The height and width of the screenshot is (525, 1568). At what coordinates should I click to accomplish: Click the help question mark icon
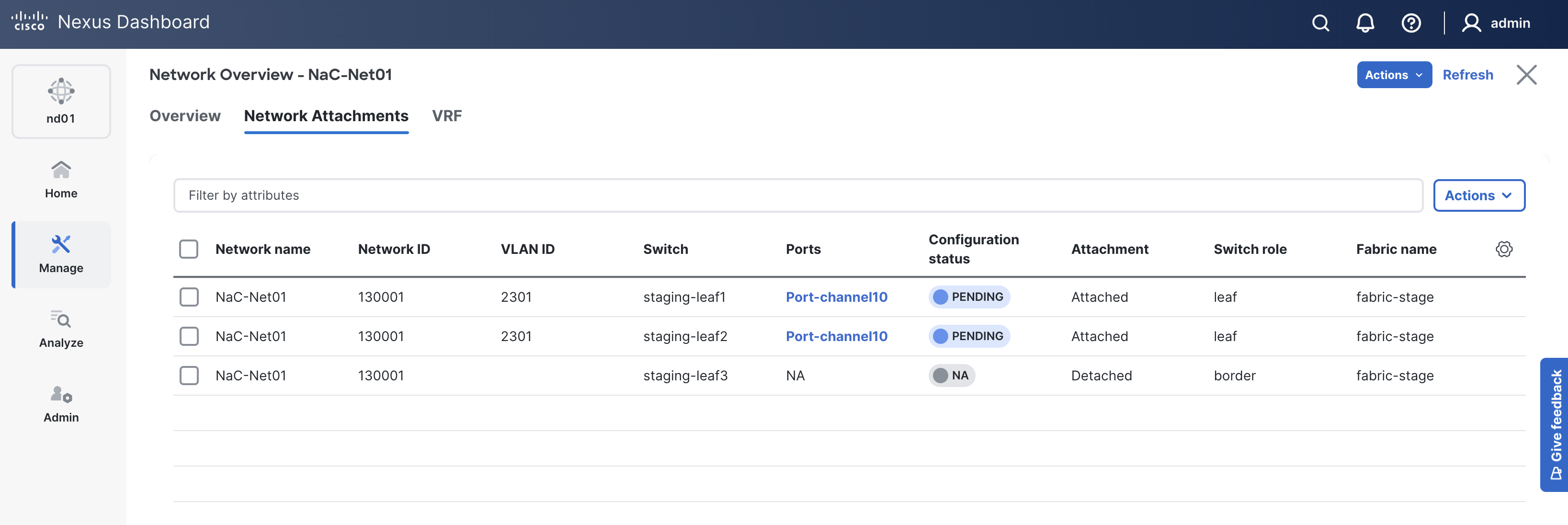click(1411, 23)
